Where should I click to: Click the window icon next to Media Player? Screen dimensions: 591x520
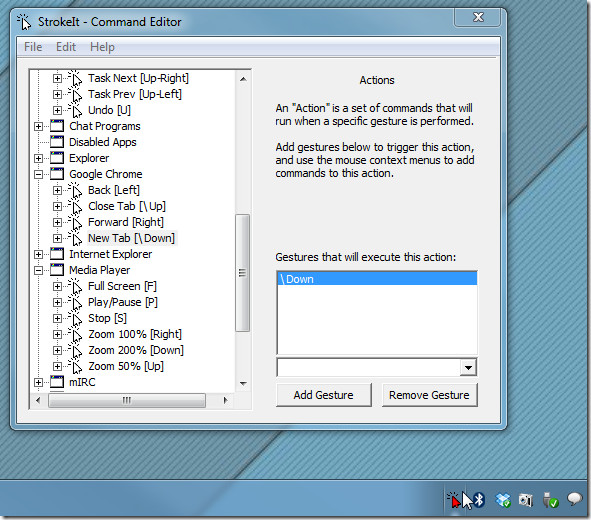tap(57, 270)
